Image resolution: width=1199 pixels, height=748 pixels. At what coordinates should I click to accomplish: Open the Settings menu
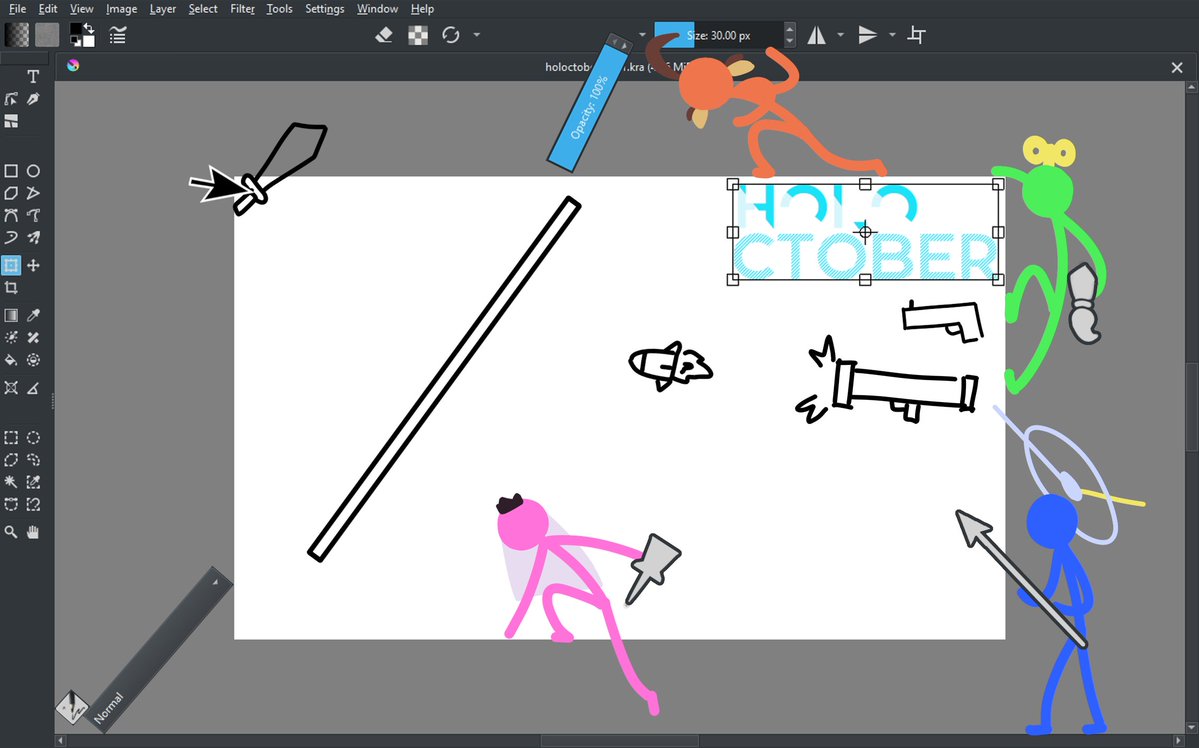pos(324,8)
